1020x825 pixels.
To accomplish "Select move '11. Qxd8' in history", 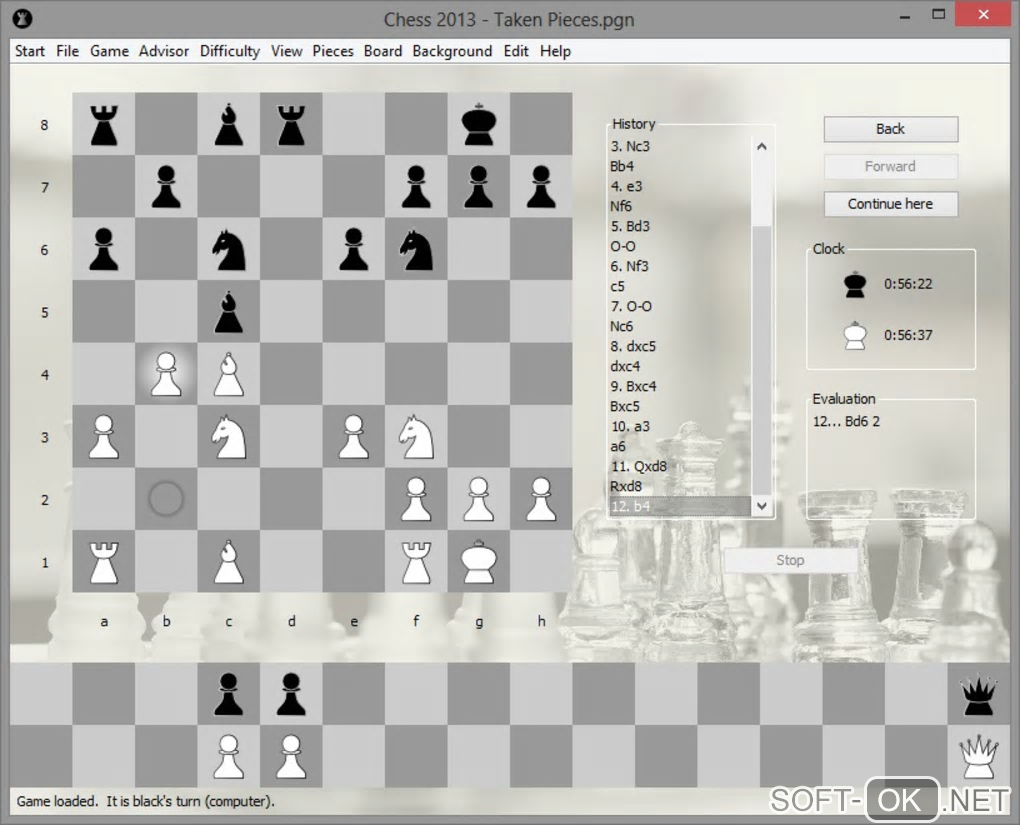I will click(639, 467).
